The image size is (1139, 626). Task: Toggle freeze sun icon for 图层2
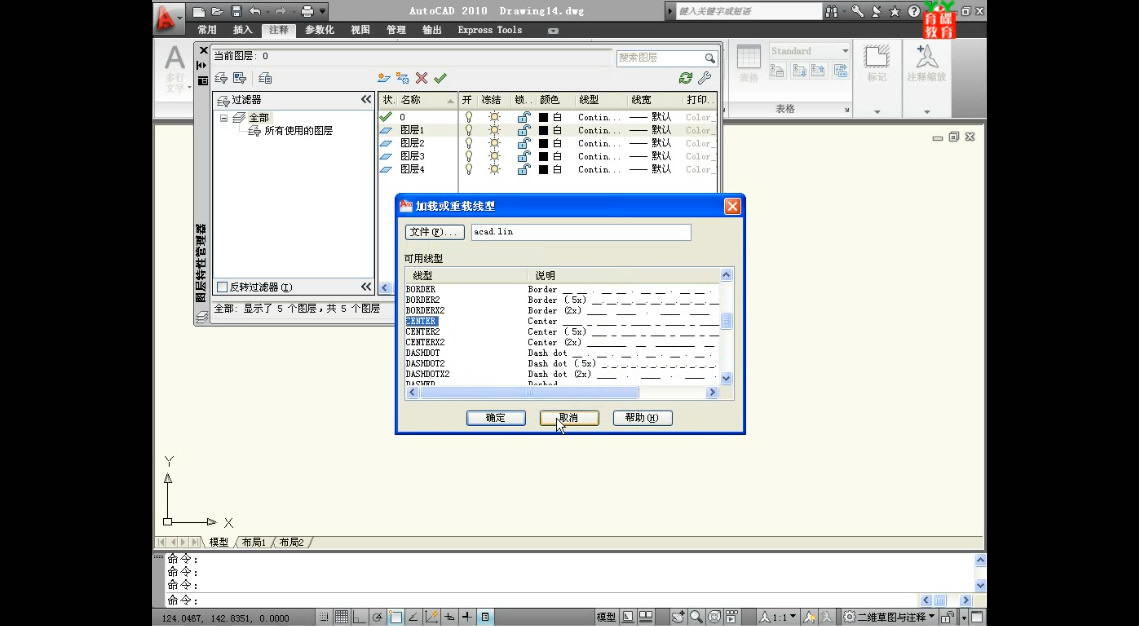[x=495, y=143]
